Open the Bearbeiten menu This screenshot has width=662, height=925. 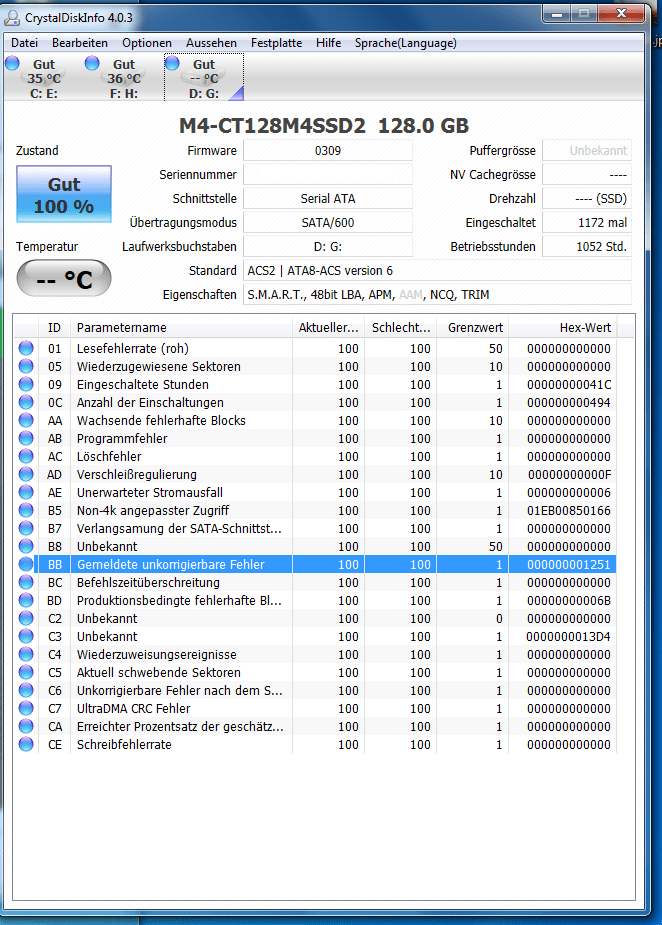pyautogui.click(x=80, y=43)
